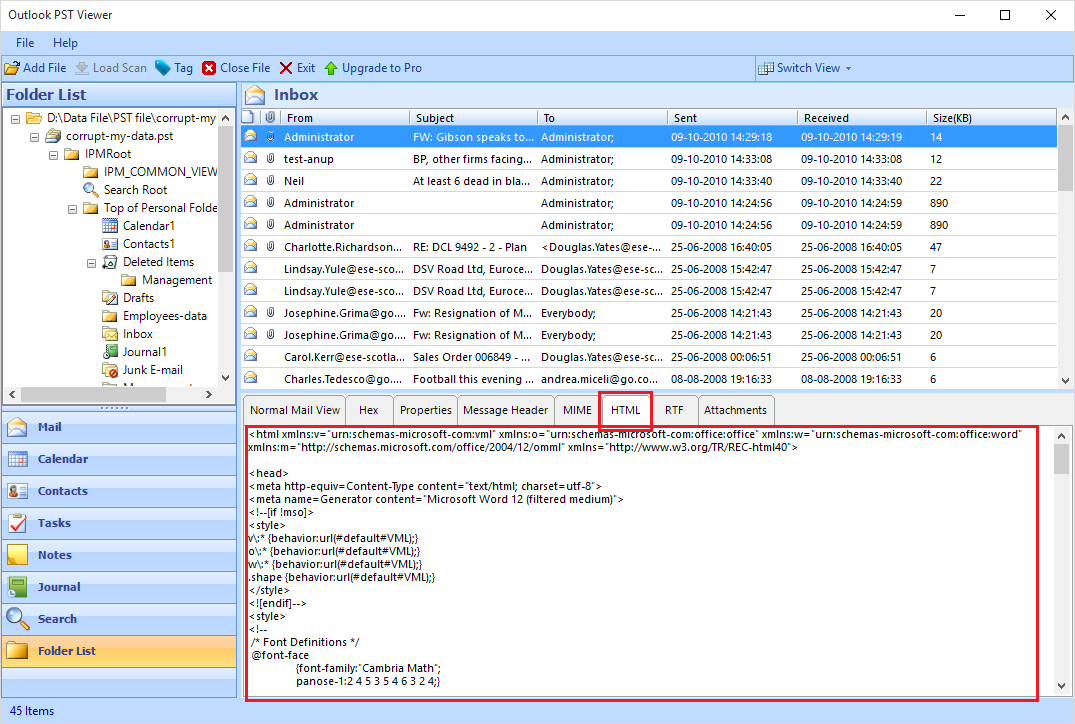Click the Tag toolbar icon

(162, 68)
